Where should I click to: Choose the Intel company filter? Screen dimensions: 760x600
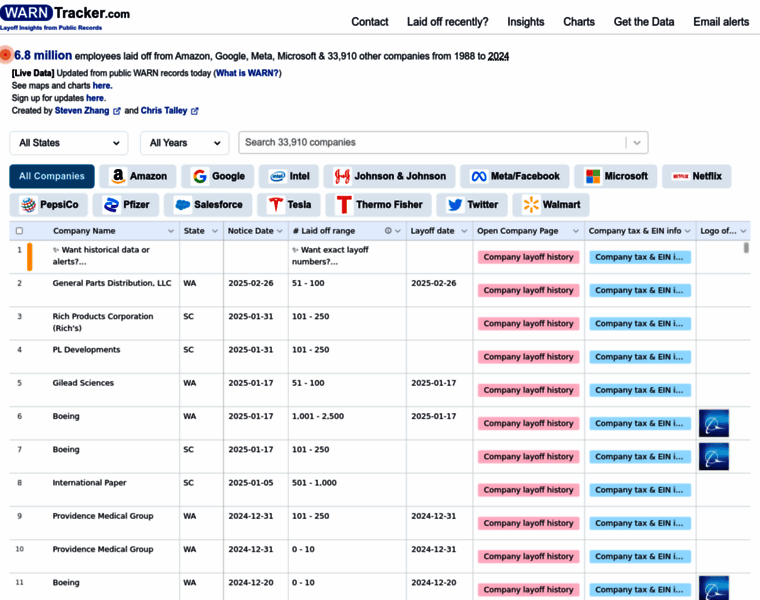click(290, 176)
